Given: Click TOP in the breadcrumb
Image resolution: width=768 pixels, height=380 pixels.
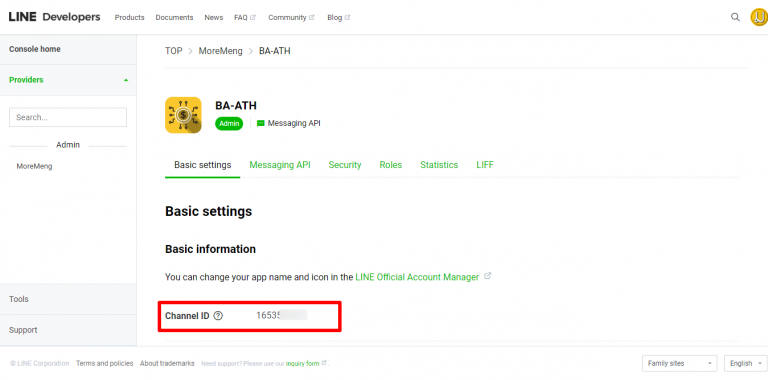Looking at the screenshot, I should click(173, 51).
